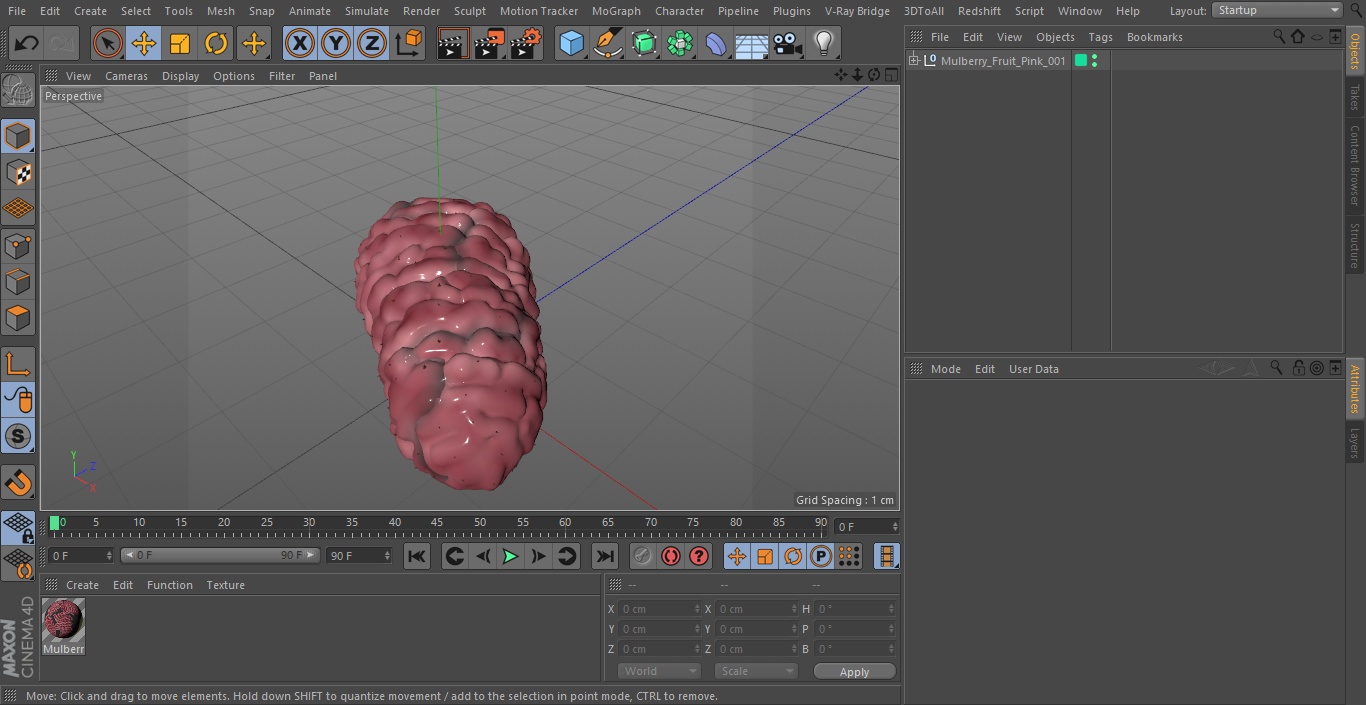Render to Picture Viewer icon

click(x=489, y=43)
